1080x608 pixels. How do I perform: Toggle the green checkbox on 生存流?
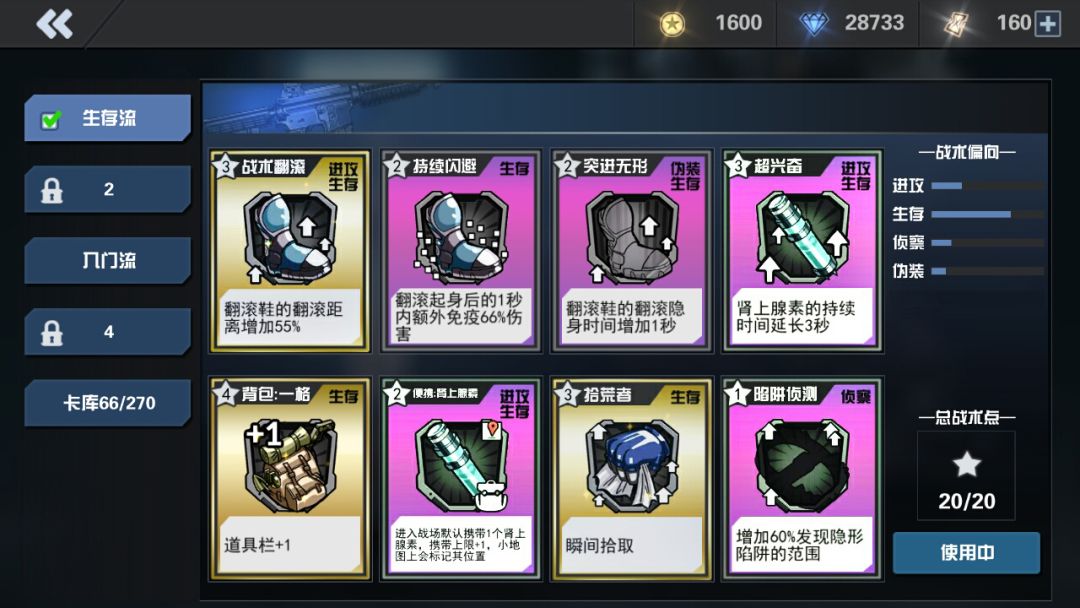(50, 120)
